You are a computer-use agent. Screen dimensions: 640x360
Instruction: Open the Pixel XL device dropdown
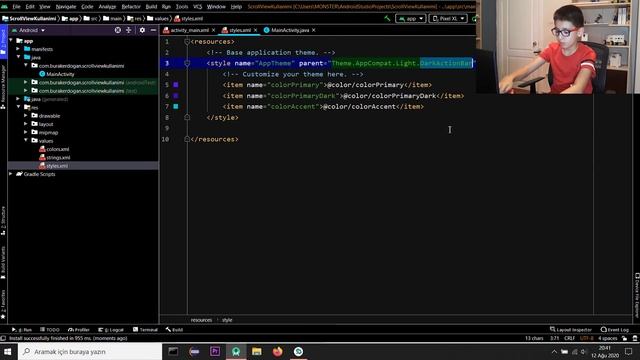448,18
